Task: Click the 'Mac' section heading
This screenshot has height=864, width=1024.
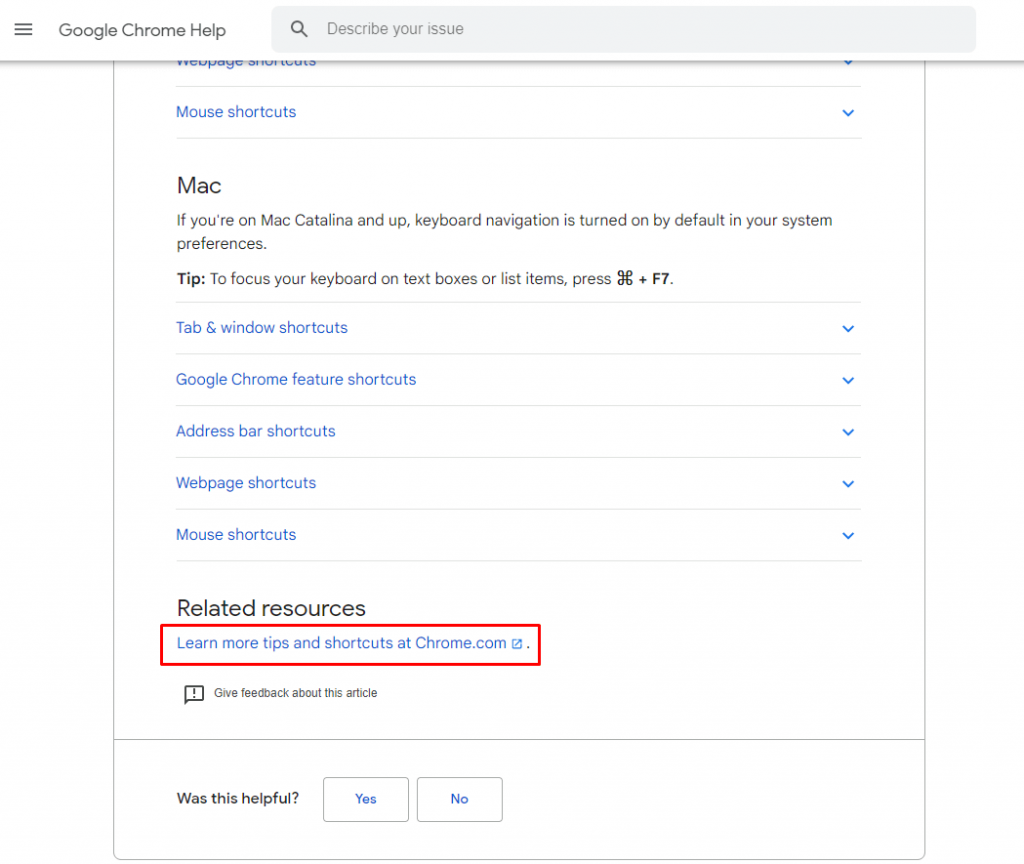Action: [199, 185]
